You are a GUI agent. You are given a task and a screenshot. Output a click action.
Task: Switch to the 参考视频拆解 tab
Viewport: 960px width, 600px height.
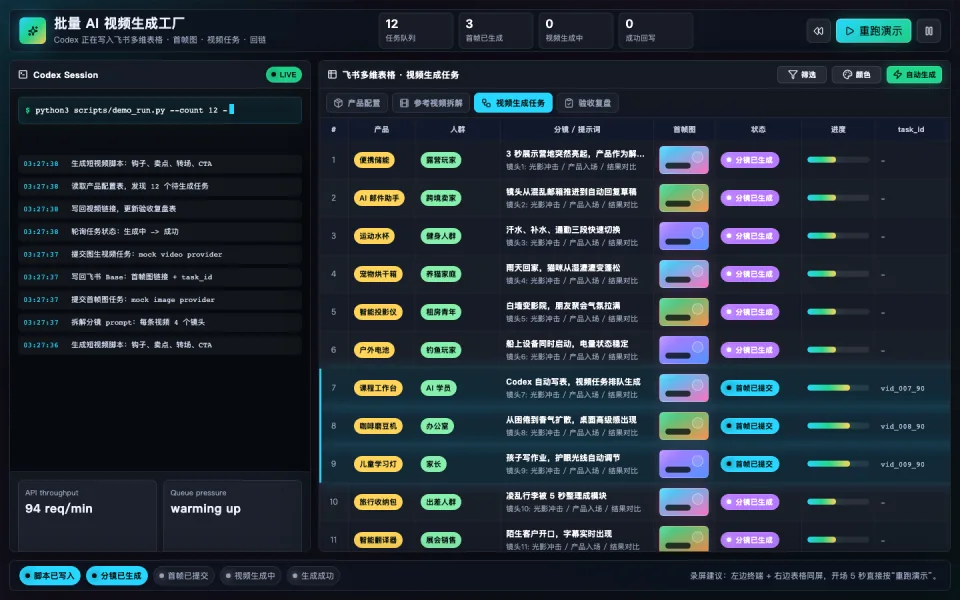click(x=431, y=103)
